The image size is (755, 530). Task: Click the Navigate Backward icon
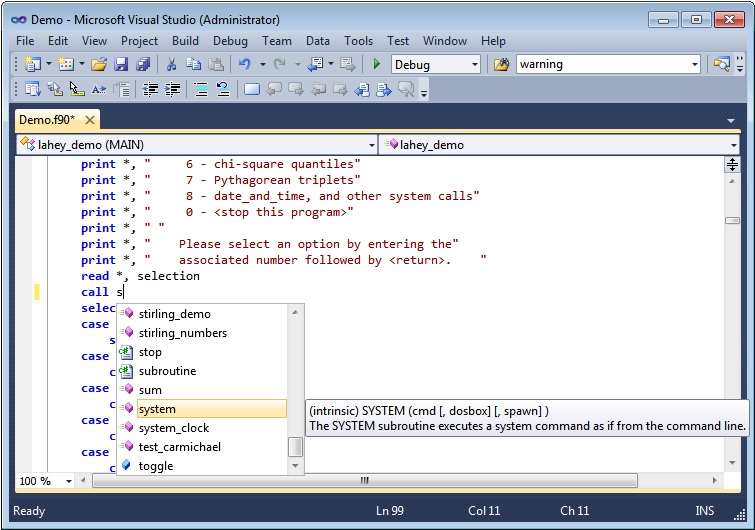click(x=316, y=64)
